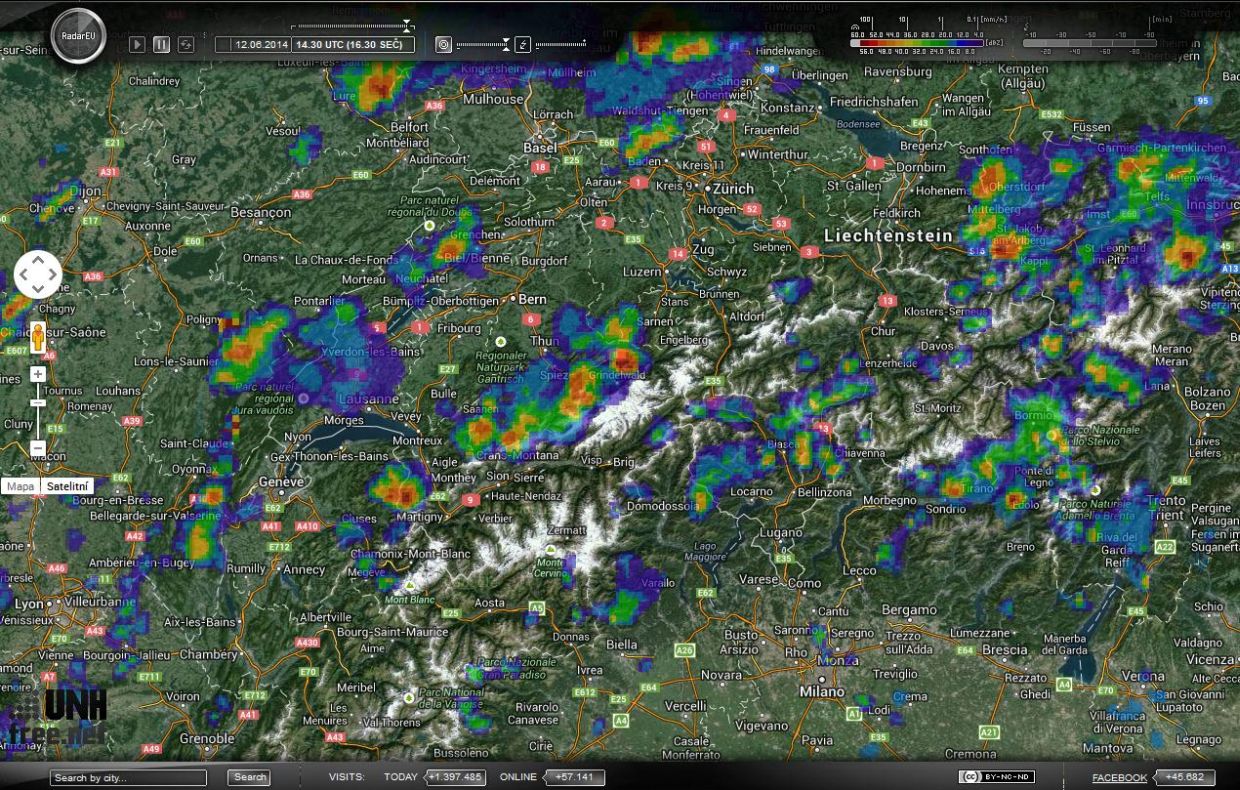
Task: Open the FACEBOOK link
Action: click(1119, 777)
